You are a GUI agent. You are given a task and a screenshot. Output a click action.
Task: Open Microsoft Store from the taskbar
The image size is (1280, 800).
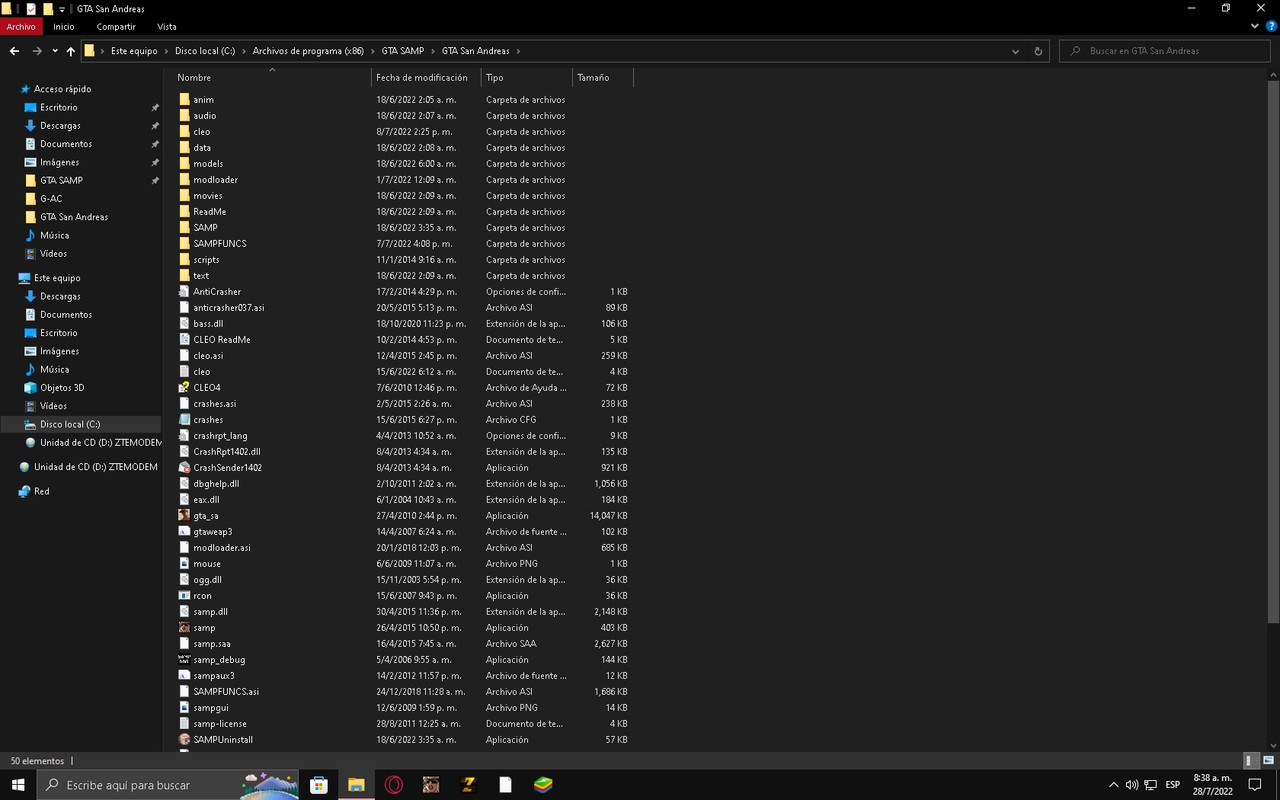pyautogui.click(x=319, y=785)
